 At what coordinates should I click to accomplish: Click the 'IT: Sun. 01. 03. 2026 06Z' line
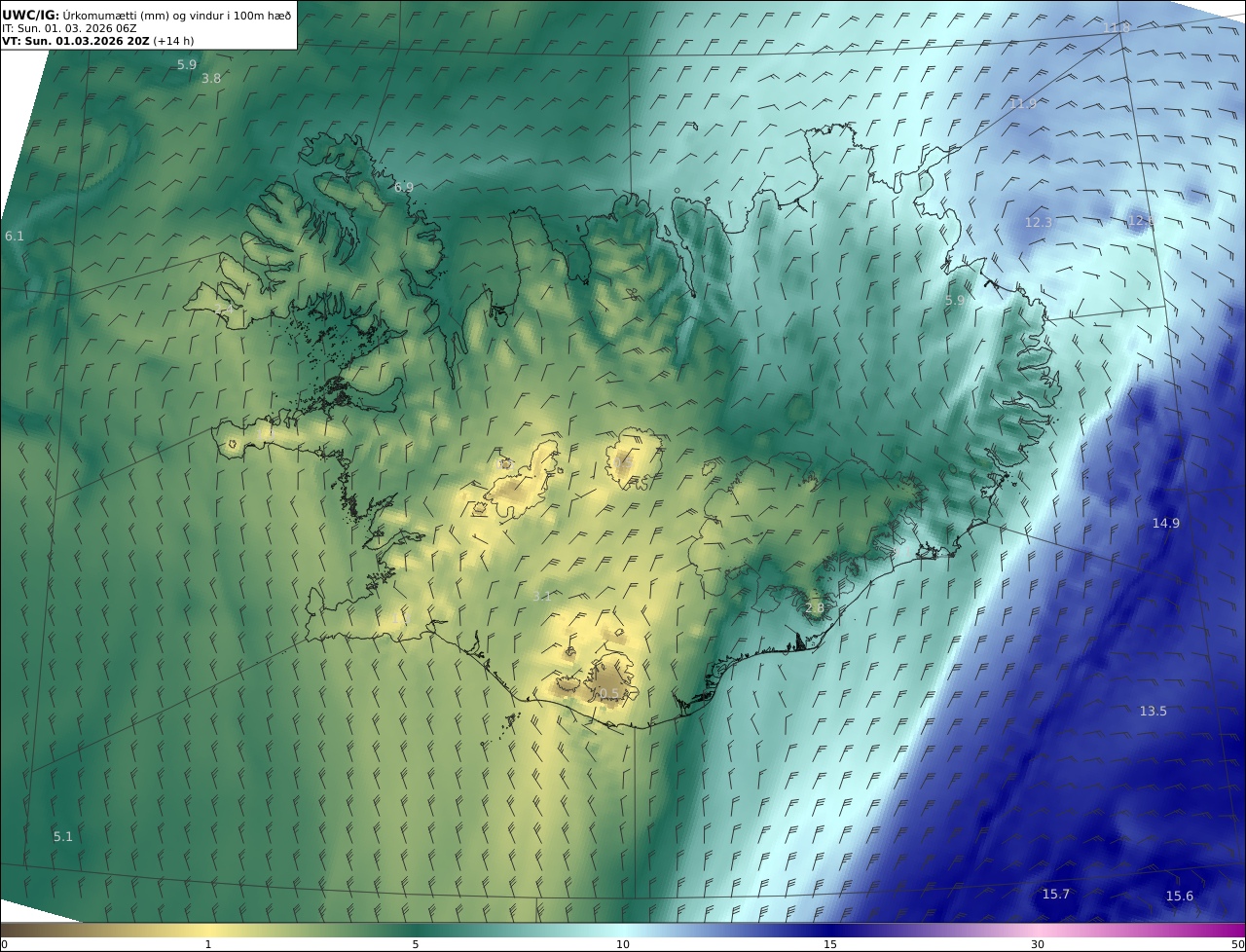[69, 28]
